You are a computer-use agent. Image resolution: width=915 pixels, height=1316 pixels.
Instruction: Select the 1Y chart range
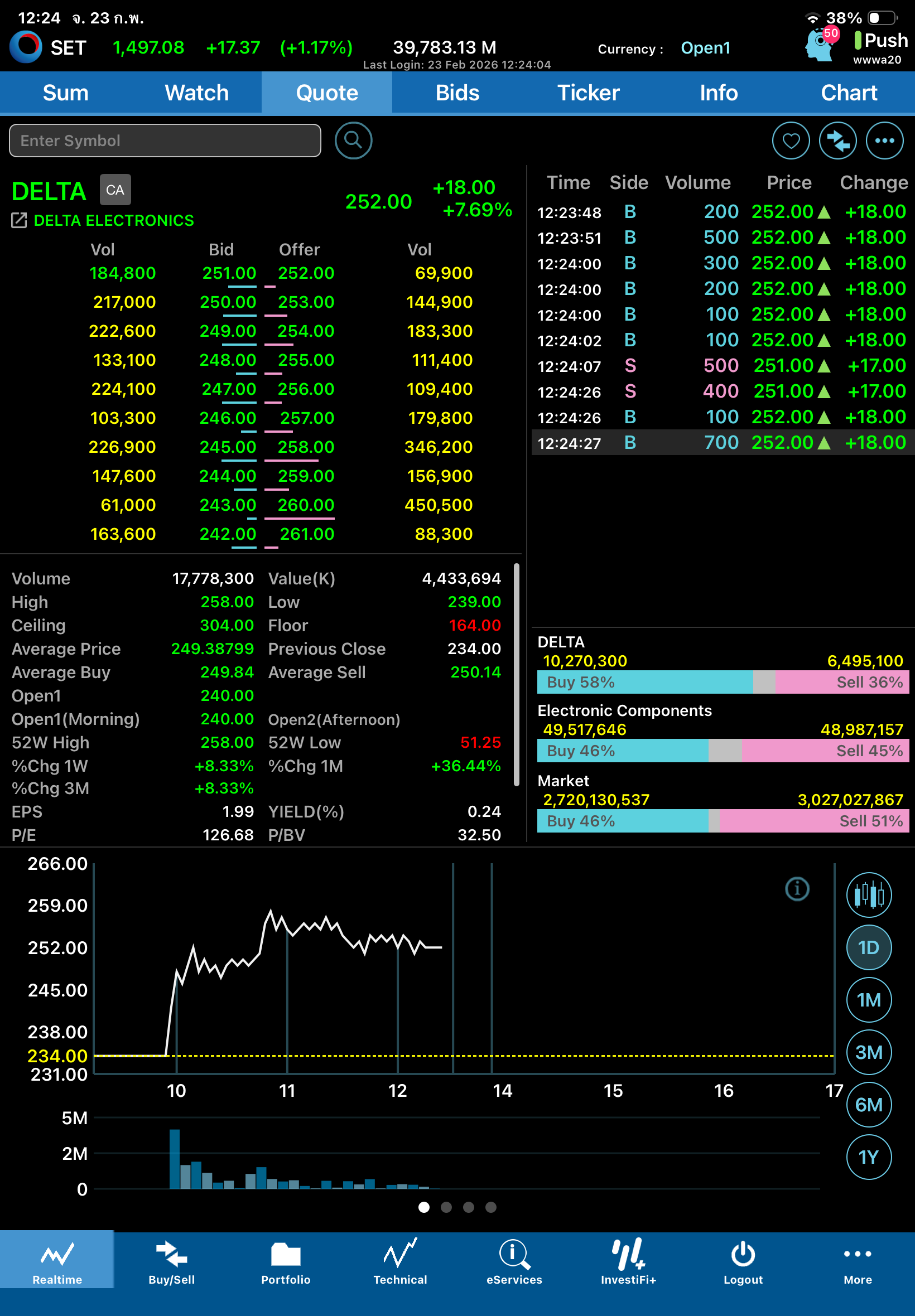click(x=869, y=1157)
